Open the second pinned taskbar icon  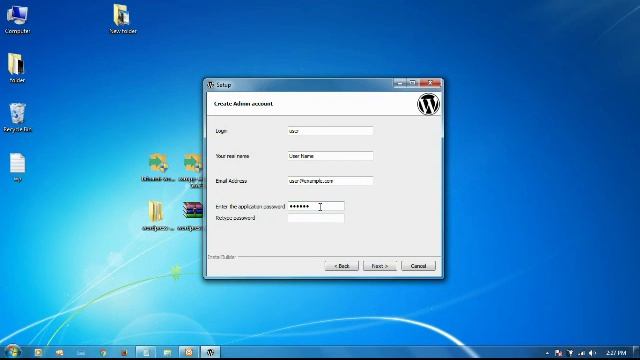click(x=60, y=352)
